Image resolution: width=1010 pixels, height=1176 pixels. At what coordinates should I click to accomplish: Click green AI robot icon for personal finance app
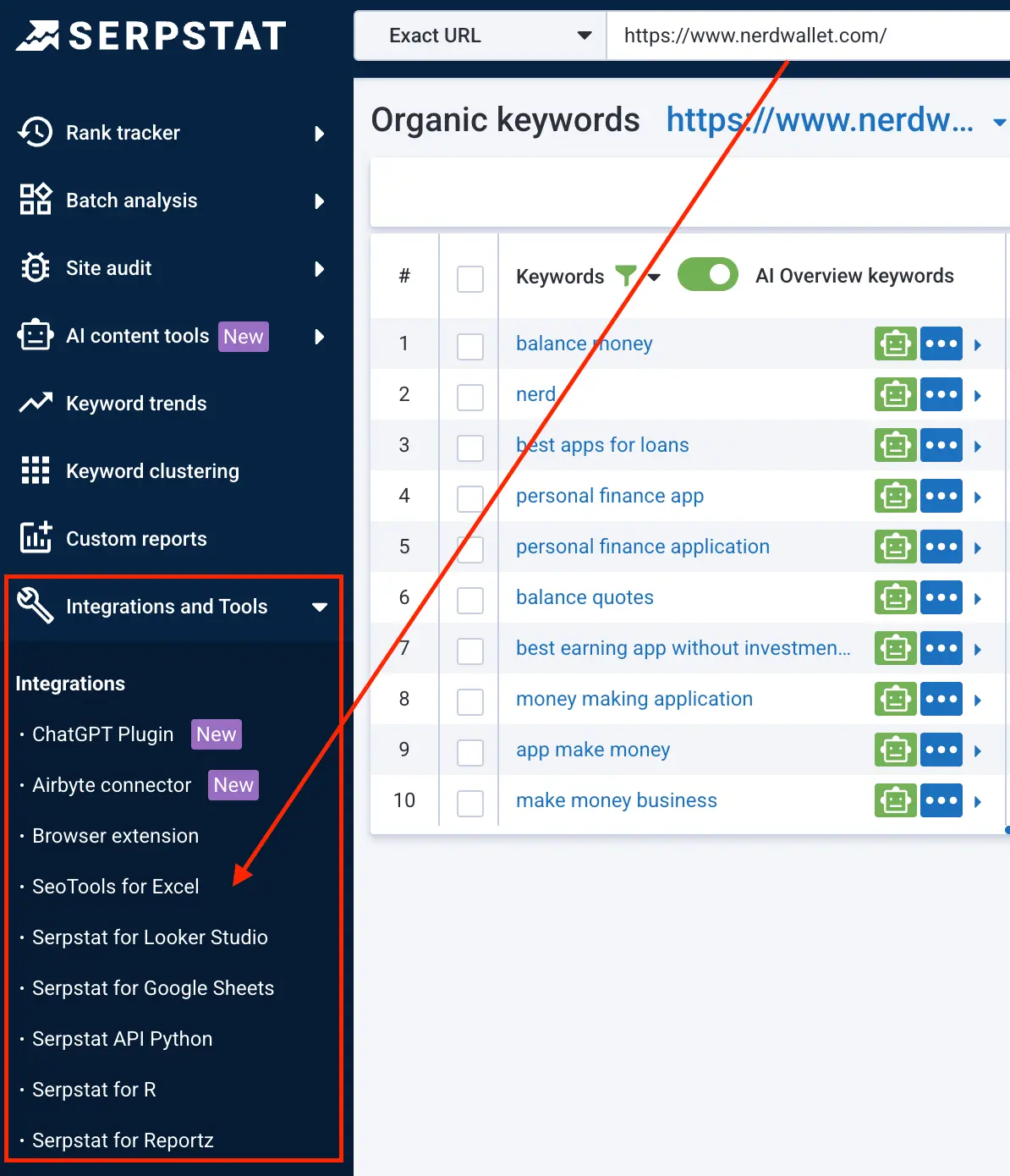pos(895,496)
